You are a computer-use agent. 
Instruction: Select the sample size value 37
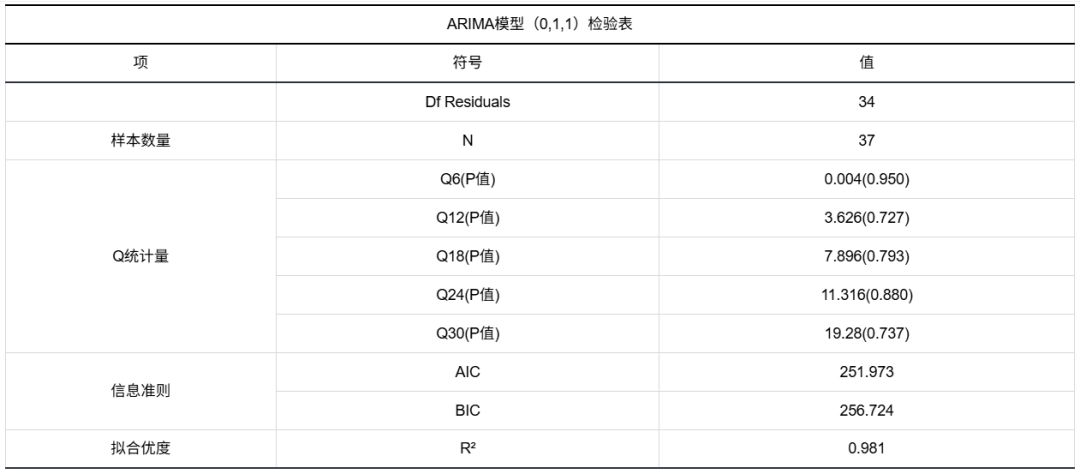pyautogui.click(x=867, y=140)
